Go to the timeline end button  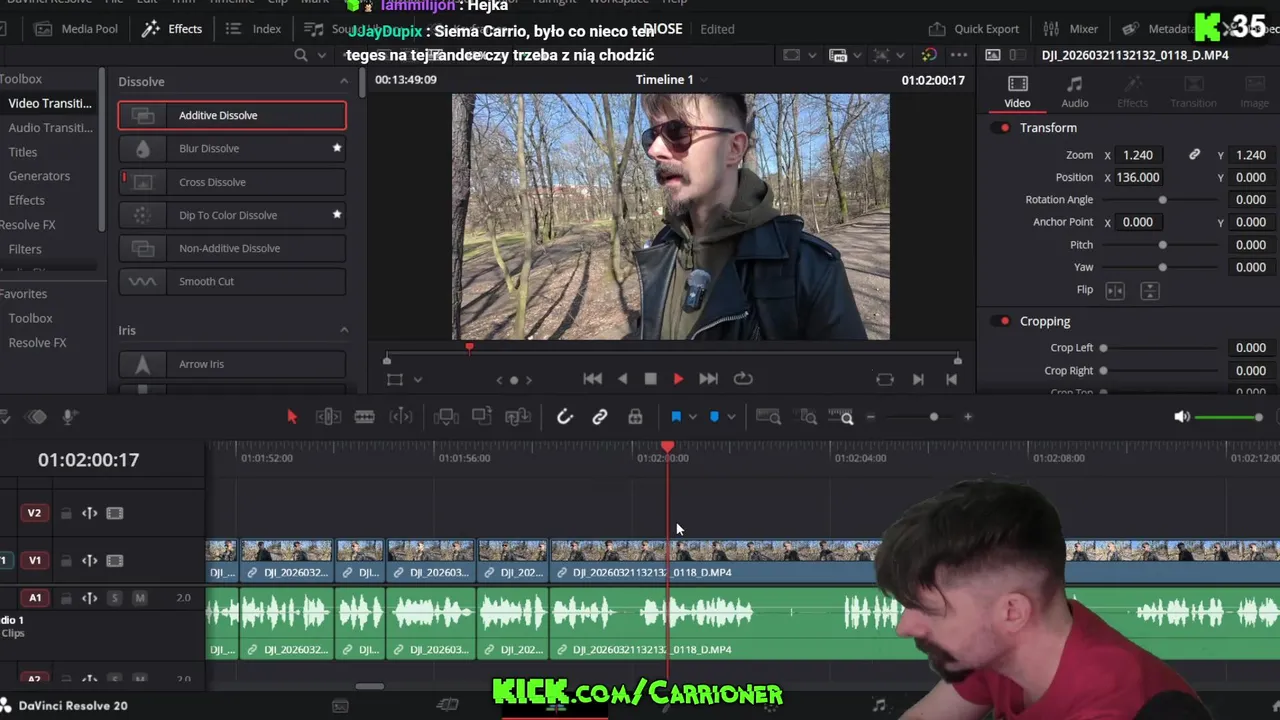tap(951, 380)
